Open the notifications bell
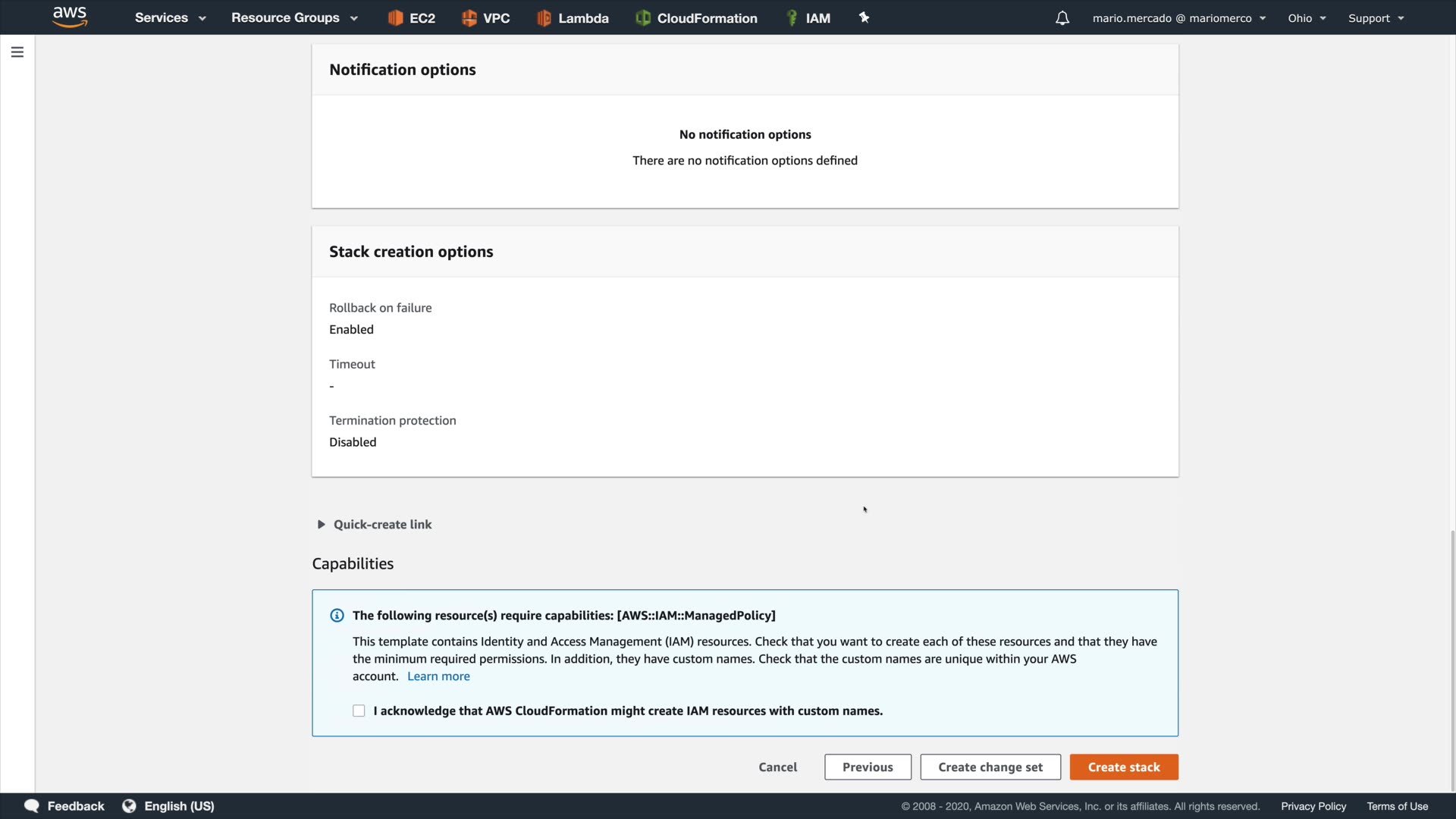 click(x=1062, y=17)
